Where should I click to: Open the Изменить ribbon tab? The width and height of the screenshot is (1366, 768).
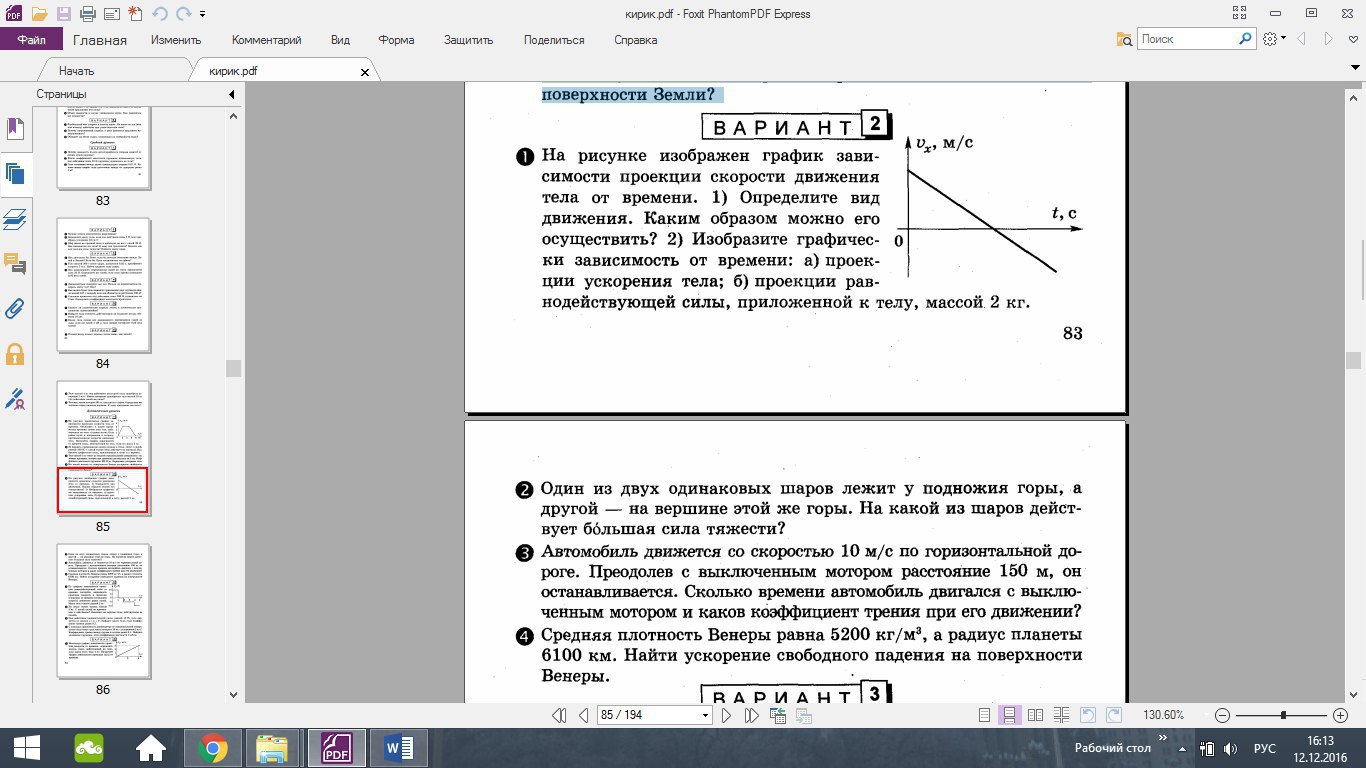[177, 40]
